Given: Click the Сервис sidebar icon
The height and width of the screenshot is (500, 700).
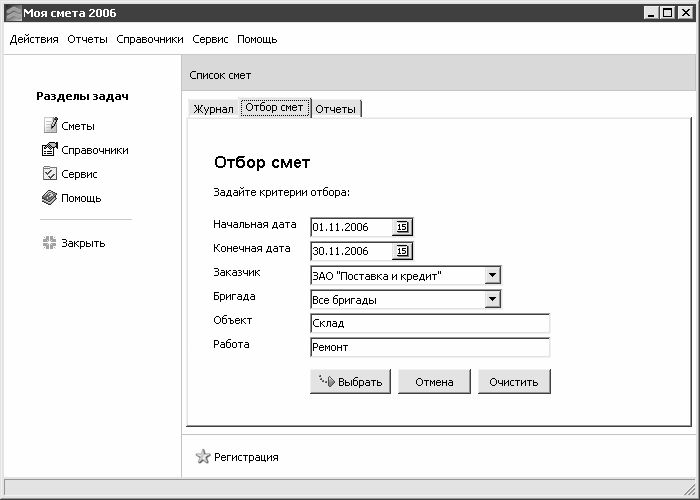Looking at the screenshot, I should [50, 174].
